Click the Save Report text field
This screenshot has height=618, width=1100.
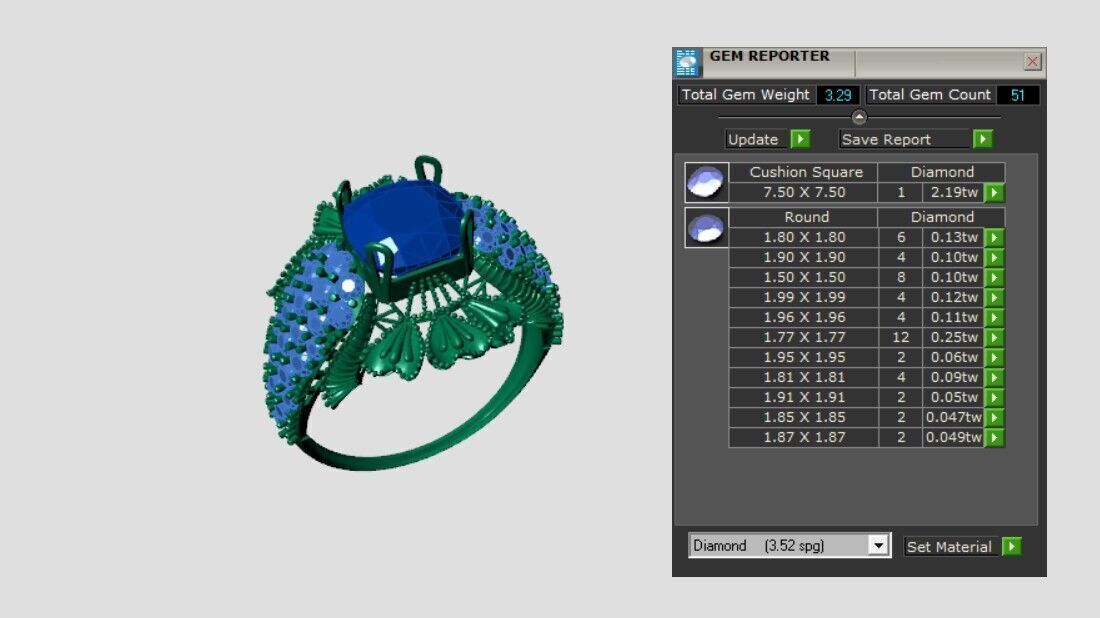[x=906, y=140]
